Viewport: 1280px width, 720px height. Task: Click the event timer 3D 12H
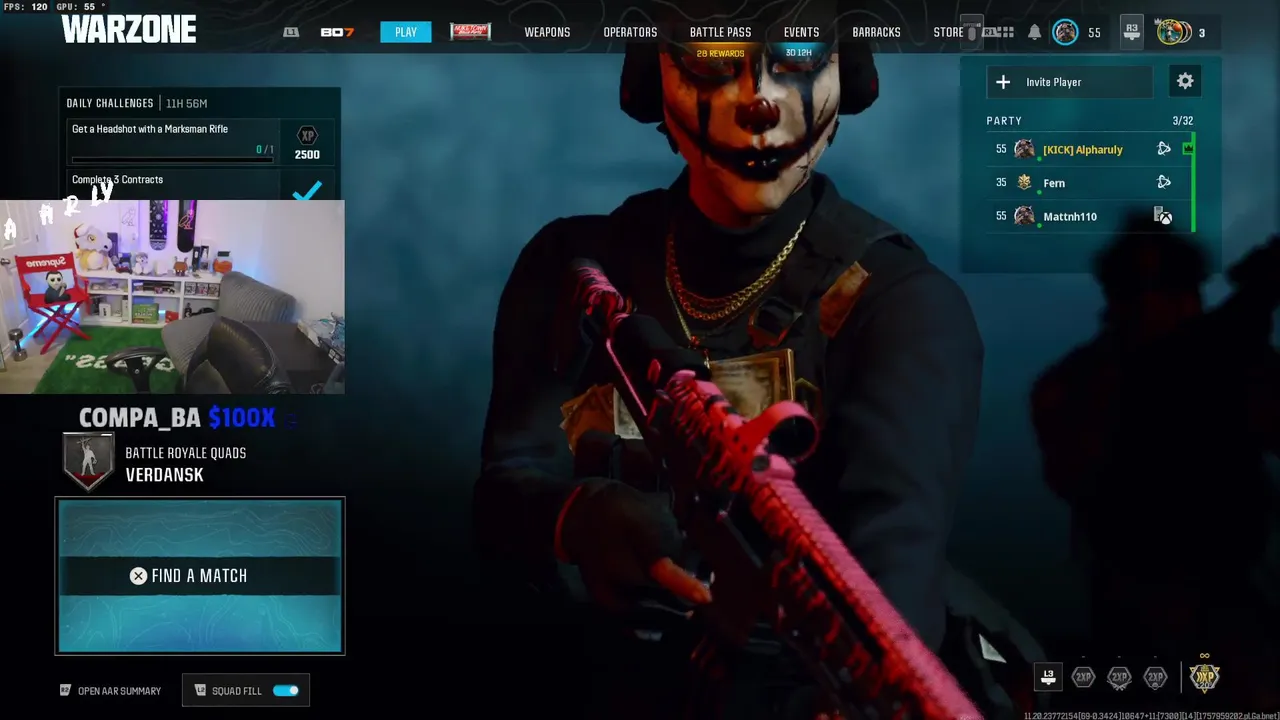(x=798, y=53)
